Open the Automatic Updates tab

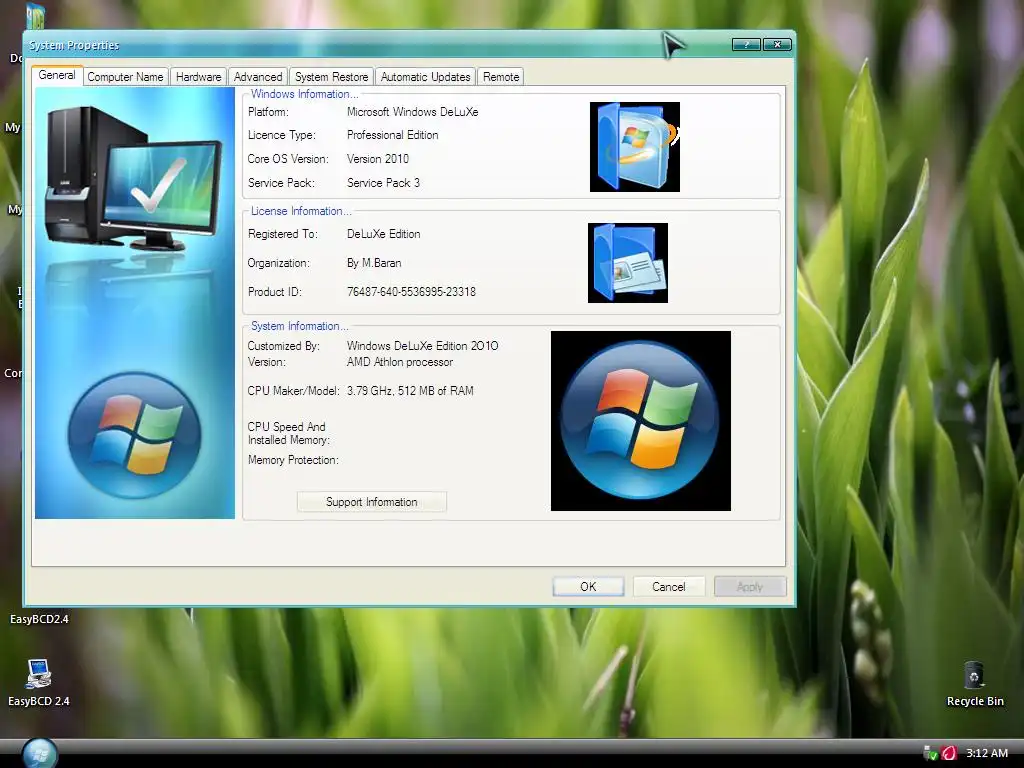pyautogui.click(x=425, y=77)
